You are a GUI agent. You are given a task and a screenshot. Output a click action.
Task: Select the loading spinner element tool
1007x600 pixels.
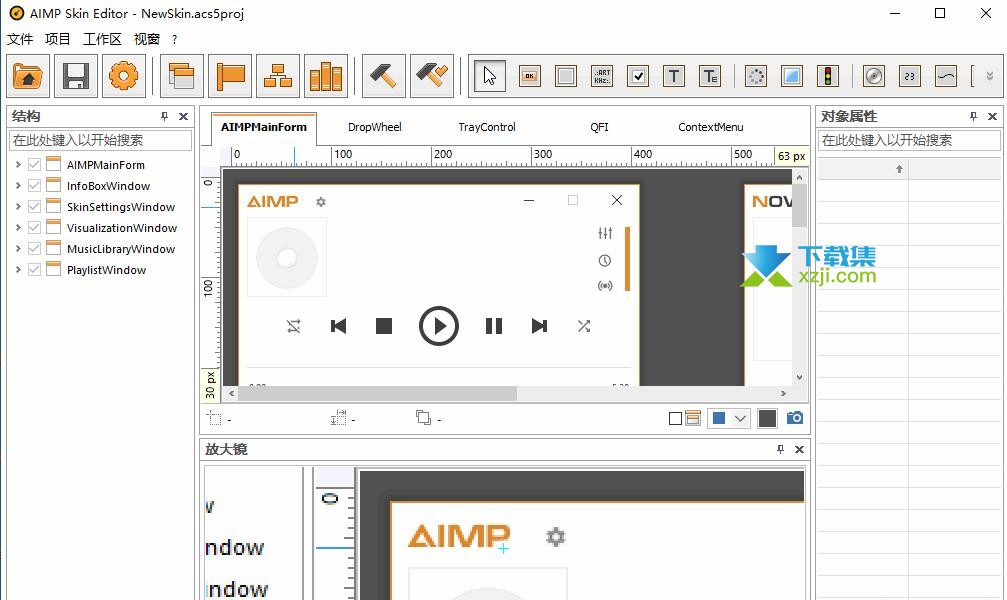click(x=756, y=76)
